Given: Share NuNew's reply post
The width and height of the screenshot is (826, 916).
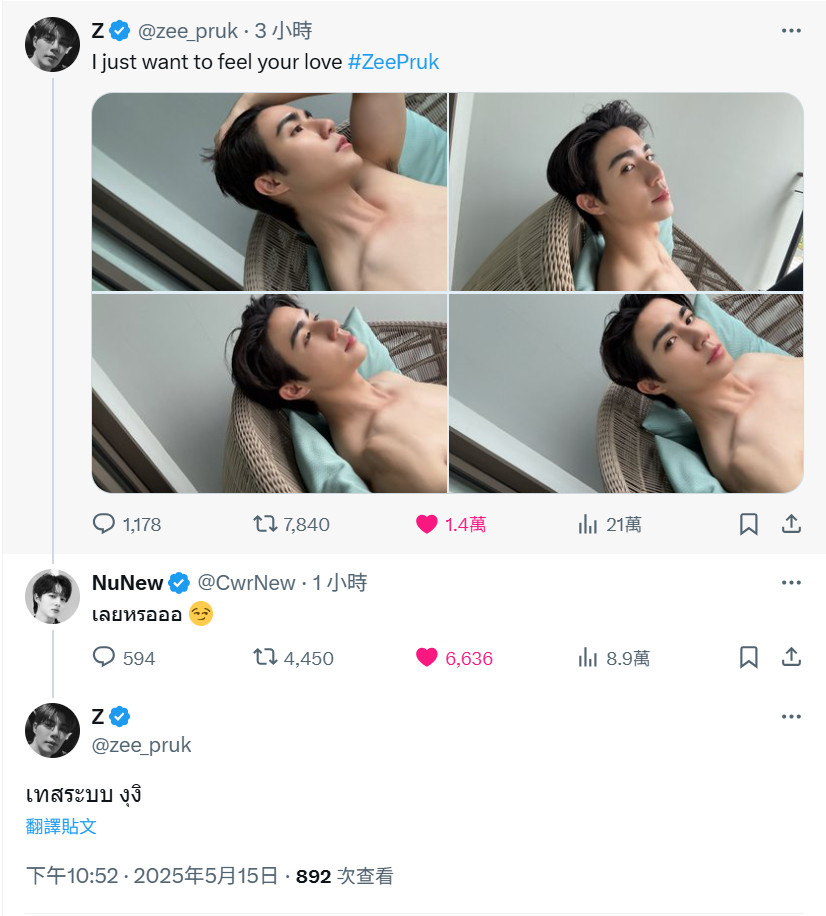Looking at the screenshot, I should (792, 657).
